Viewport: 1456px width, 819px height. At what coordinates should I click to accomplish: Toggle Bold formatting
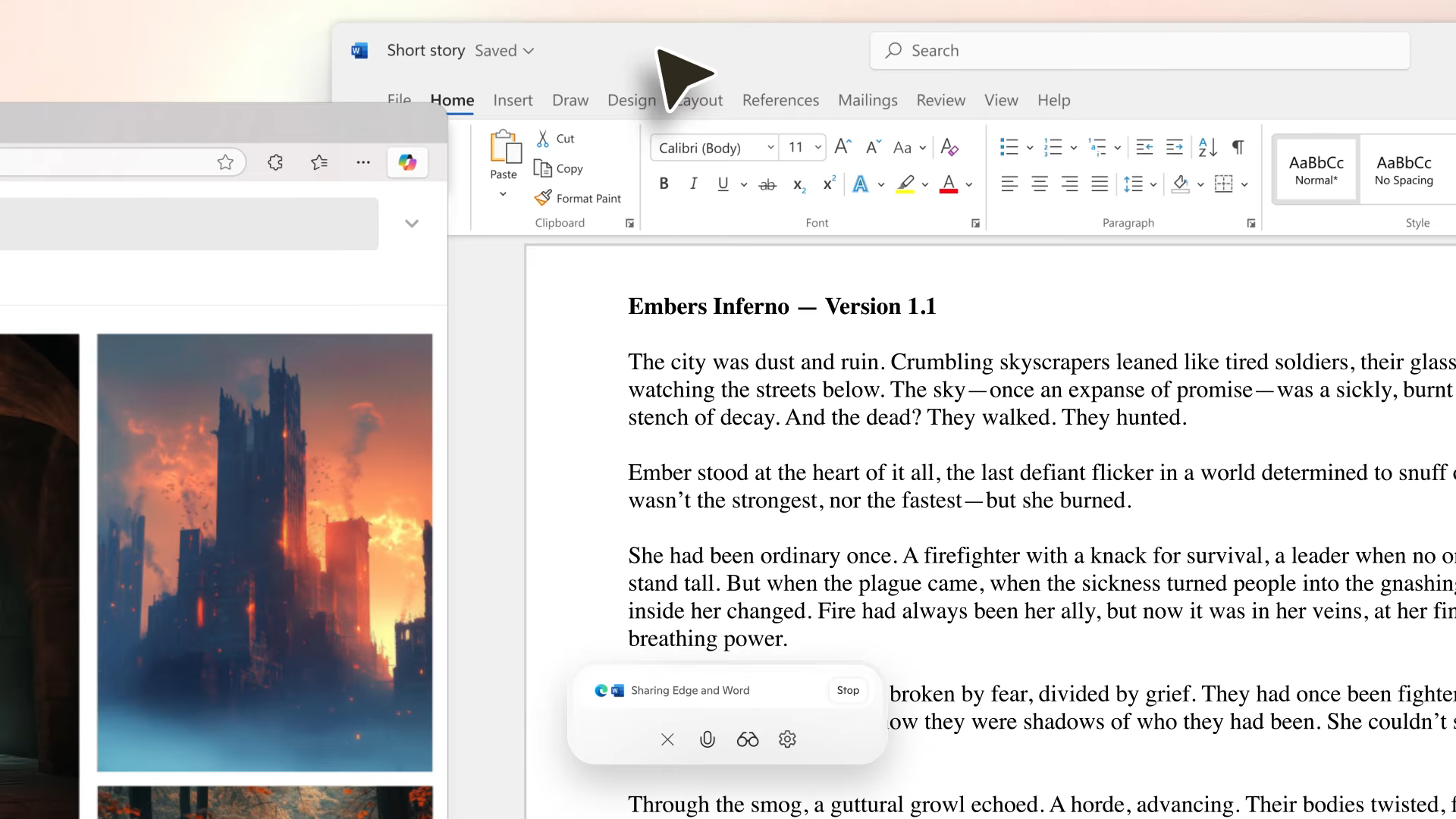[664, 184]
